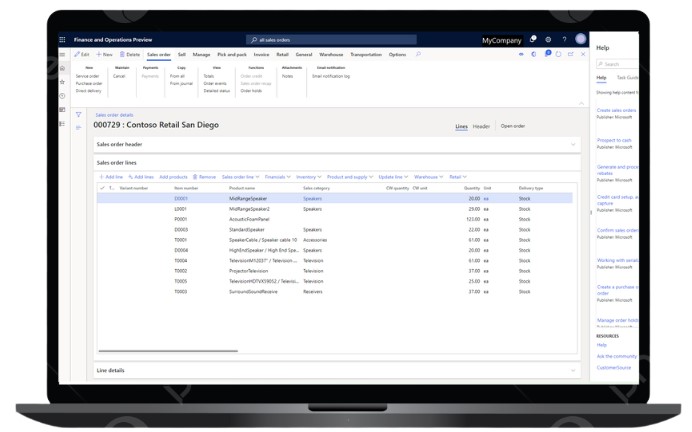Open Financials dropdown menu

[x=278, y=177]
